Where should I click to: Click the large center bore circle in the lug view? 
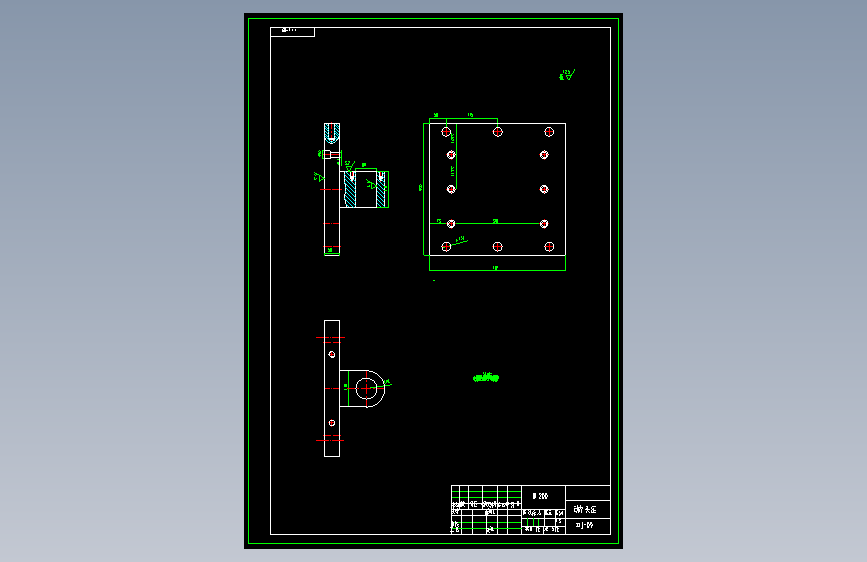tap(366, 388)
